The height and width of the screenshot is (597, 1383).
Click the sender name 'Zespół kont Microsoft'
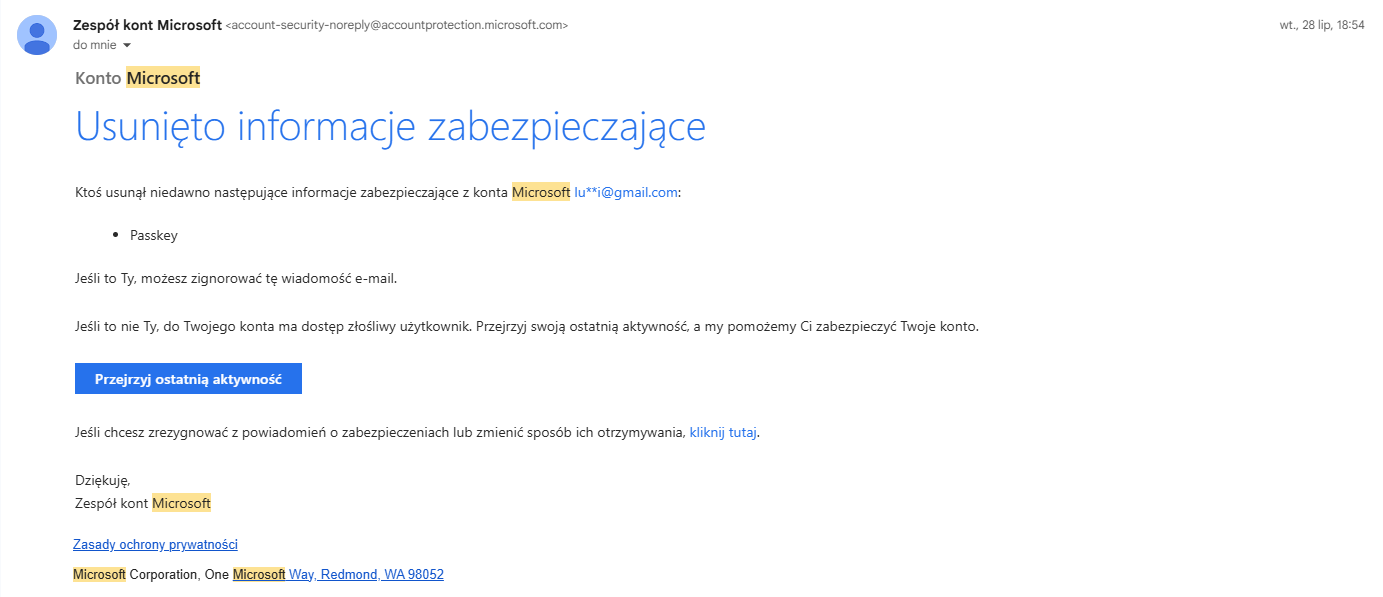pos(148,25)
